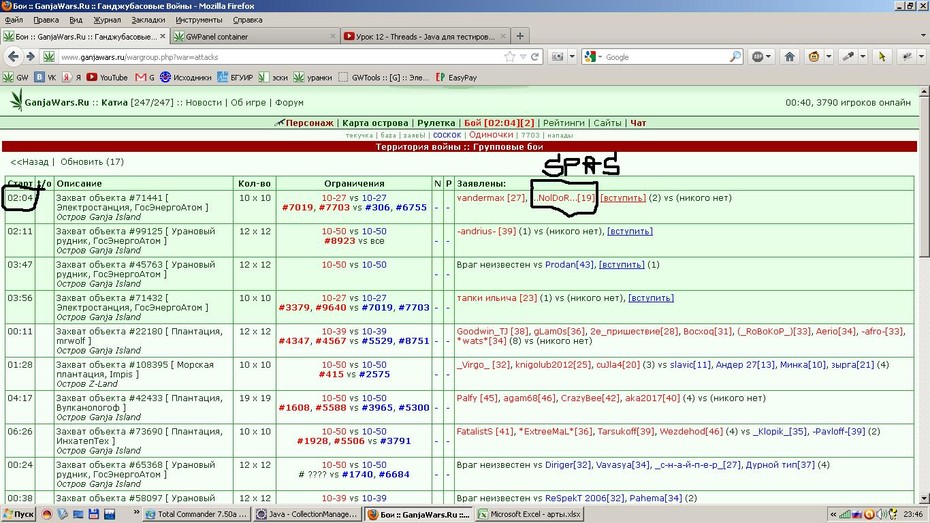Click the site identity leaf icon in address bar
Image resolution: width=930 pixels, height=523 pixels.
point(49,57)
